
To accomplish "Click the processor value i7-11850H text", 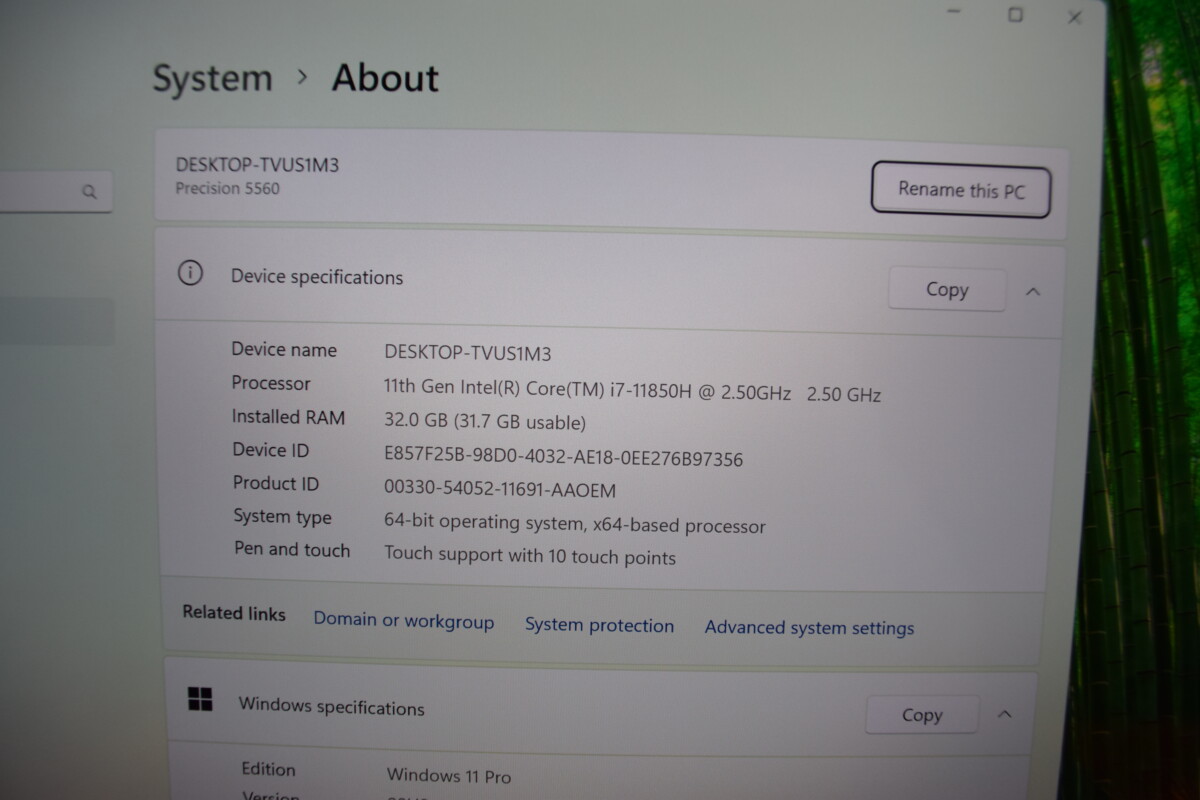I will (x=632, y=392).
